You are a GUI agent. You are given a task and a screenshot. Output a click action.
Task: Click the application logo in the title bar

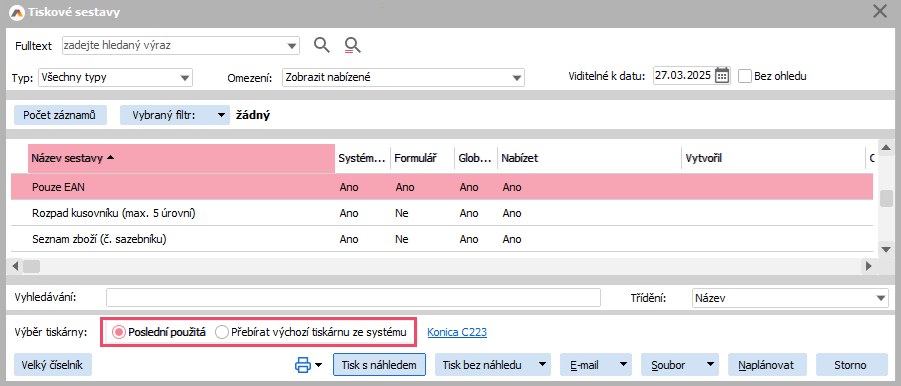pos(18,13)
